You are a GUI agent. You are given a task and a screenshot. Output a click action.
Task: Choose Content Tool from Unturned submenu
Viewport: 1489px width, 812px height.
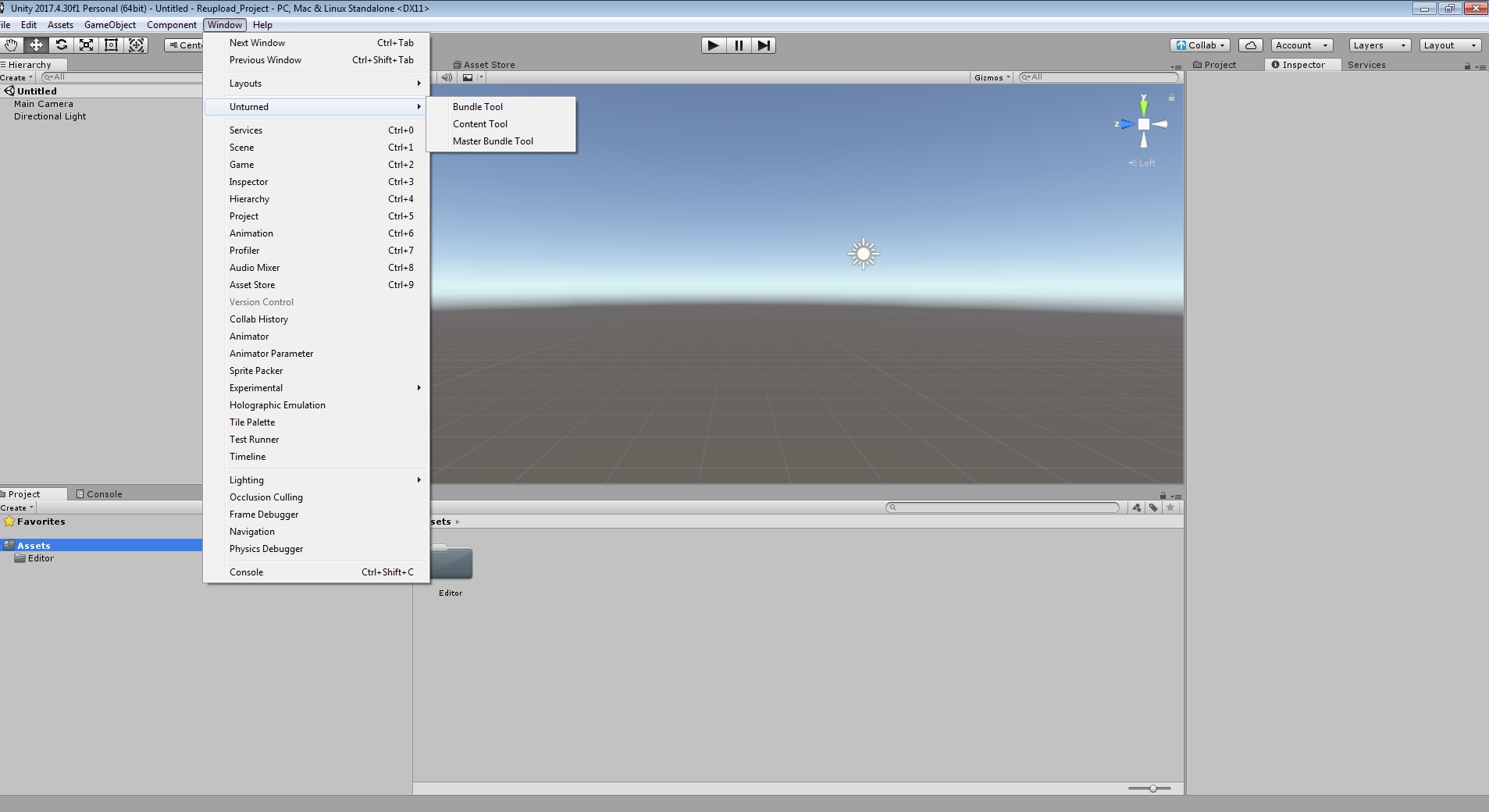coord(501,124)
